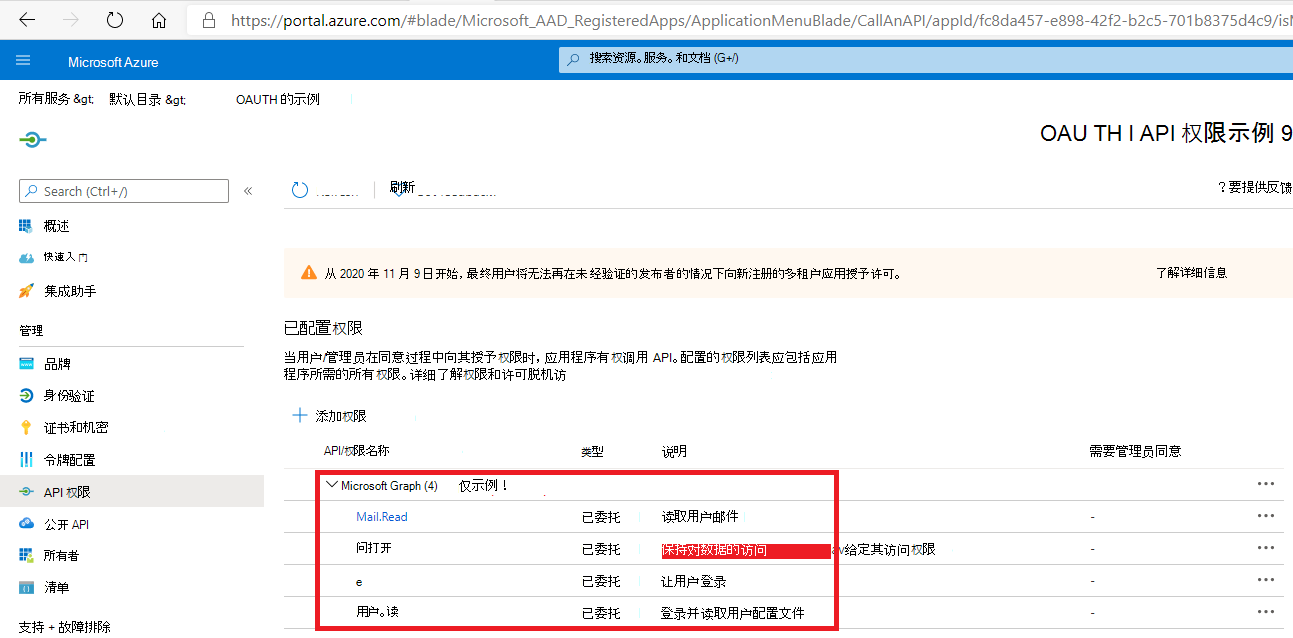The height and width of the screenshot is (638, 1293).
Task: Reload the page with browser refresh icon
Action: click(115, 19)
